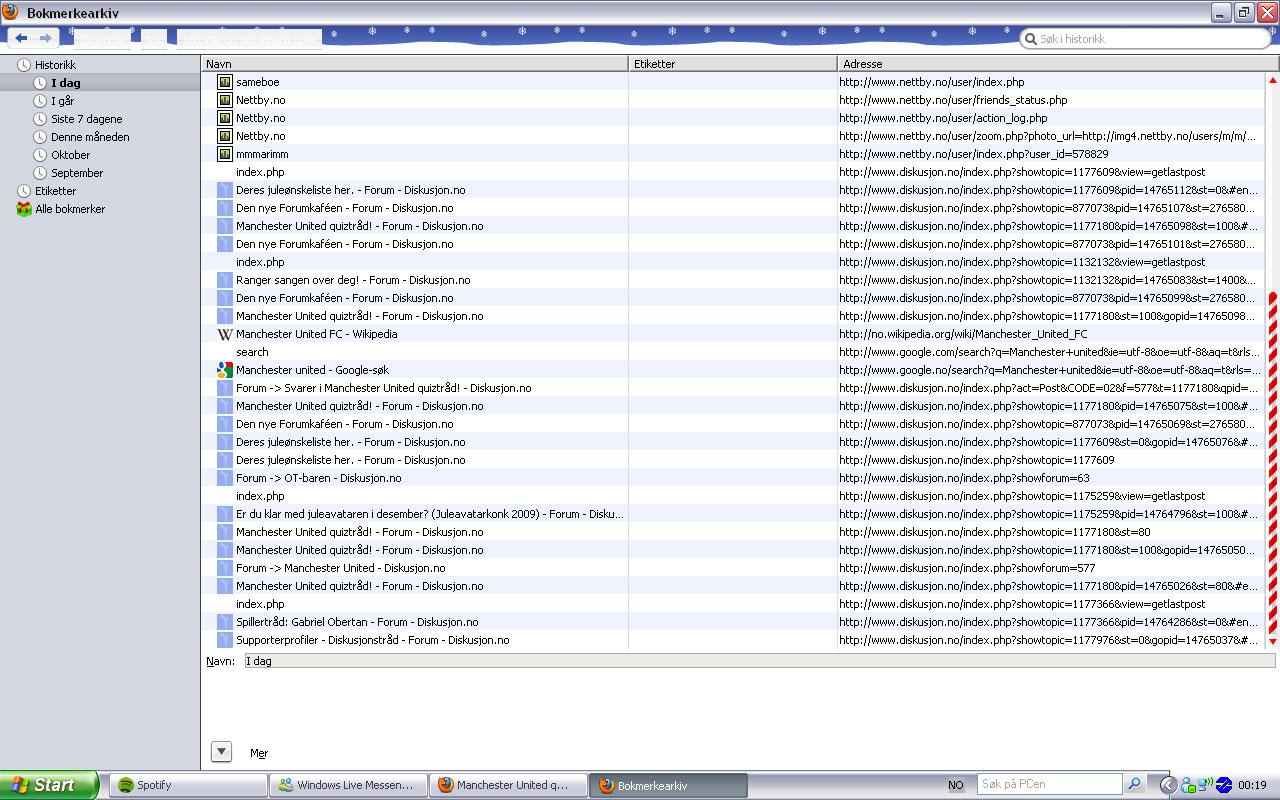Open the I går history folder
The image size is (1280, 800).
pos(62,101)
